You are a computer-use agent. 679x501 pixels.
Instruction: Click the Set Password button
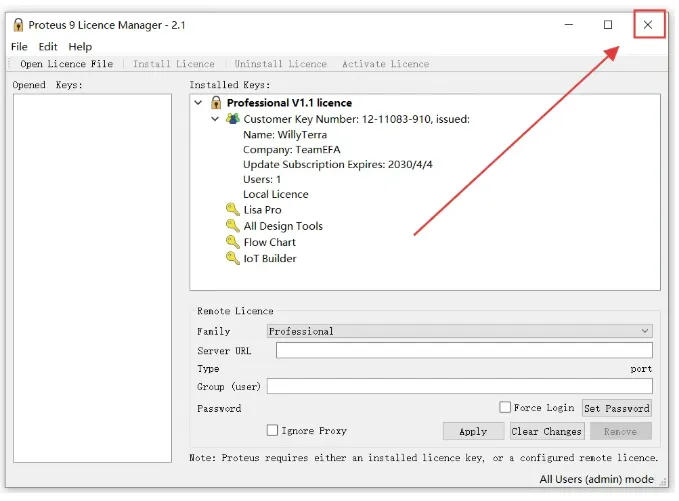click(x=617, y=408)
